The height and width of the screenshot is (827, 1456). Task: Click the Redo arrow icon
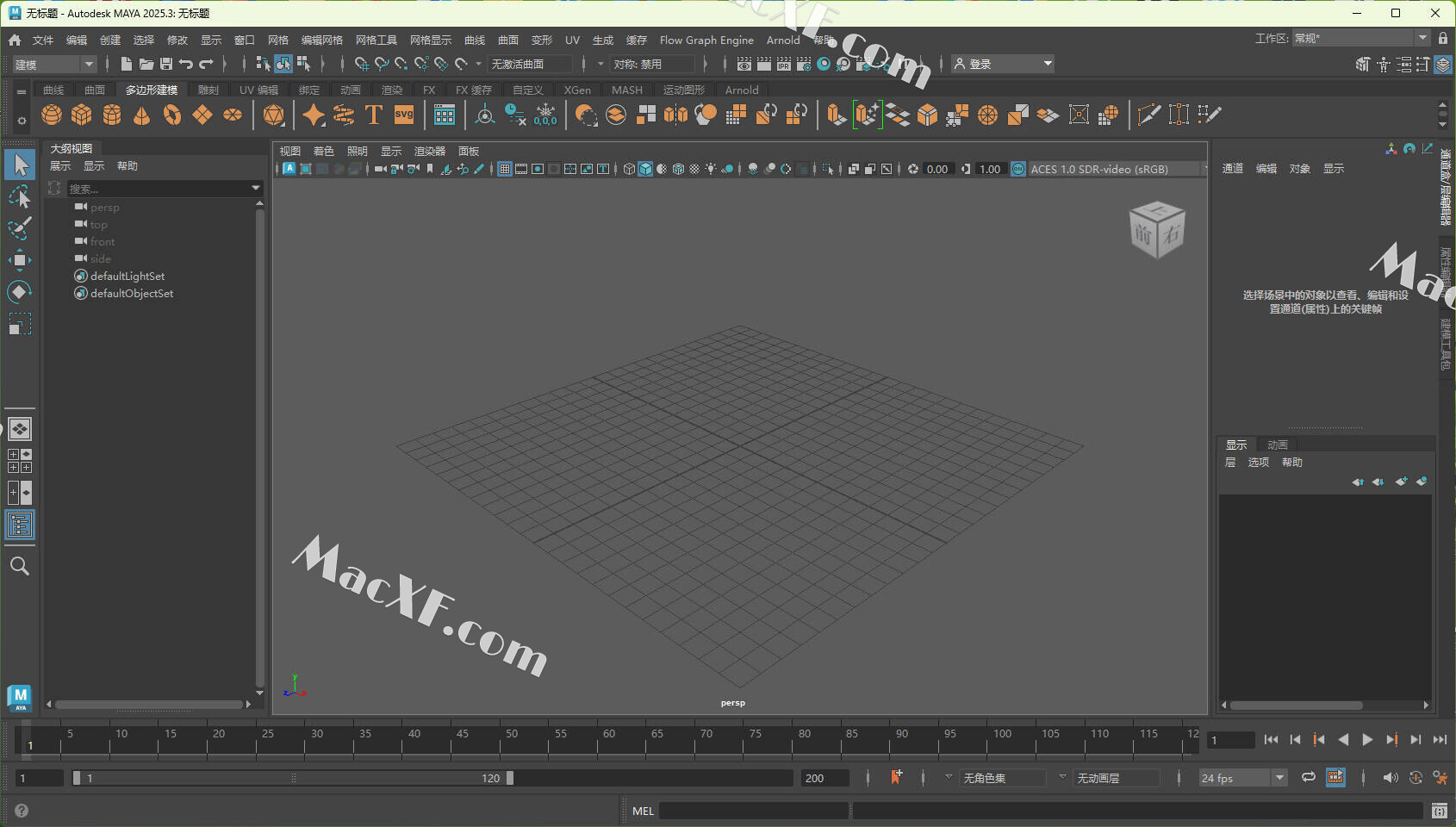(206, 64)
